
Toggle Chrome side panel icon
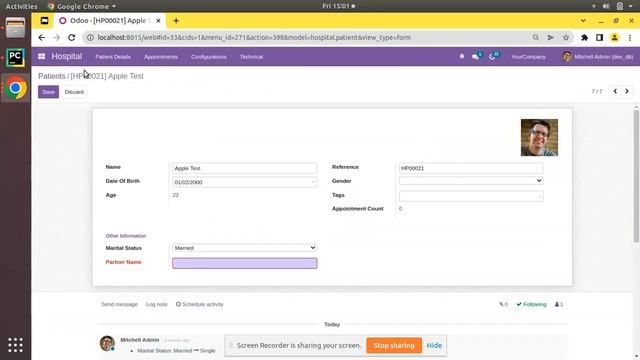[x=599, y=38]
